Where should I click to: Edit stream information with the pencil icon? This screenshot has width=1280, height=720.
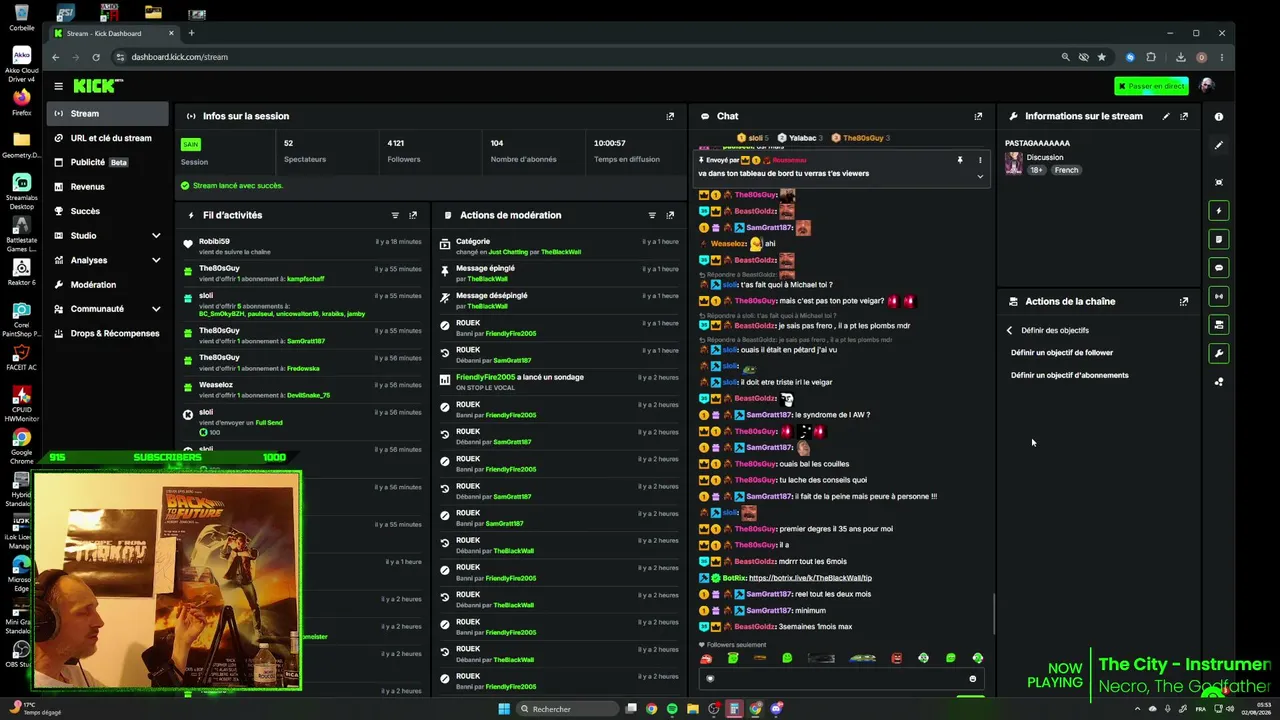pyautogui.click(x=1166, y=116)
